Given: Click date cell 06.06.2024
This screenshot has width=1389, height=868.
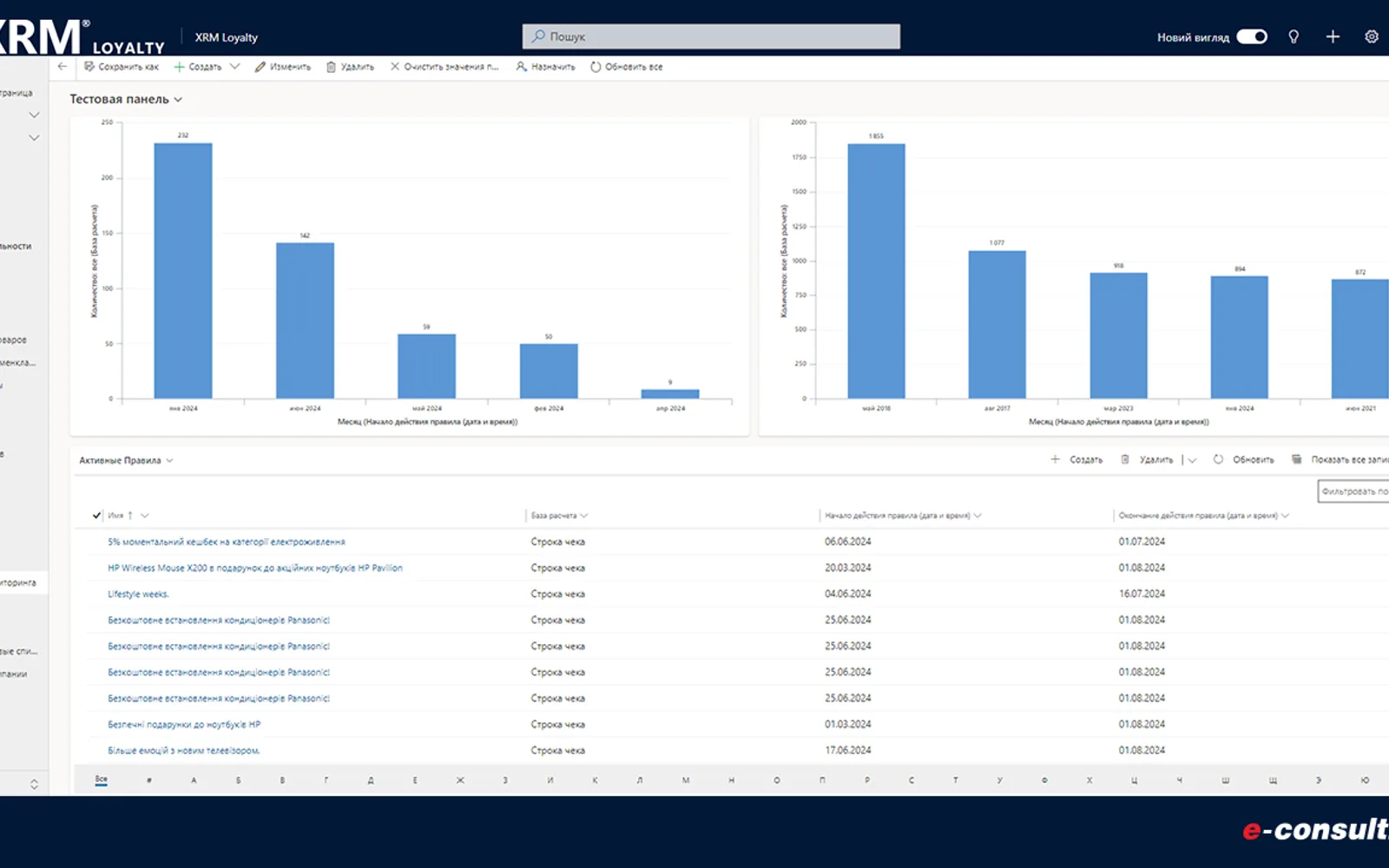Looking at the screenshot, I should tap(847, 542).
